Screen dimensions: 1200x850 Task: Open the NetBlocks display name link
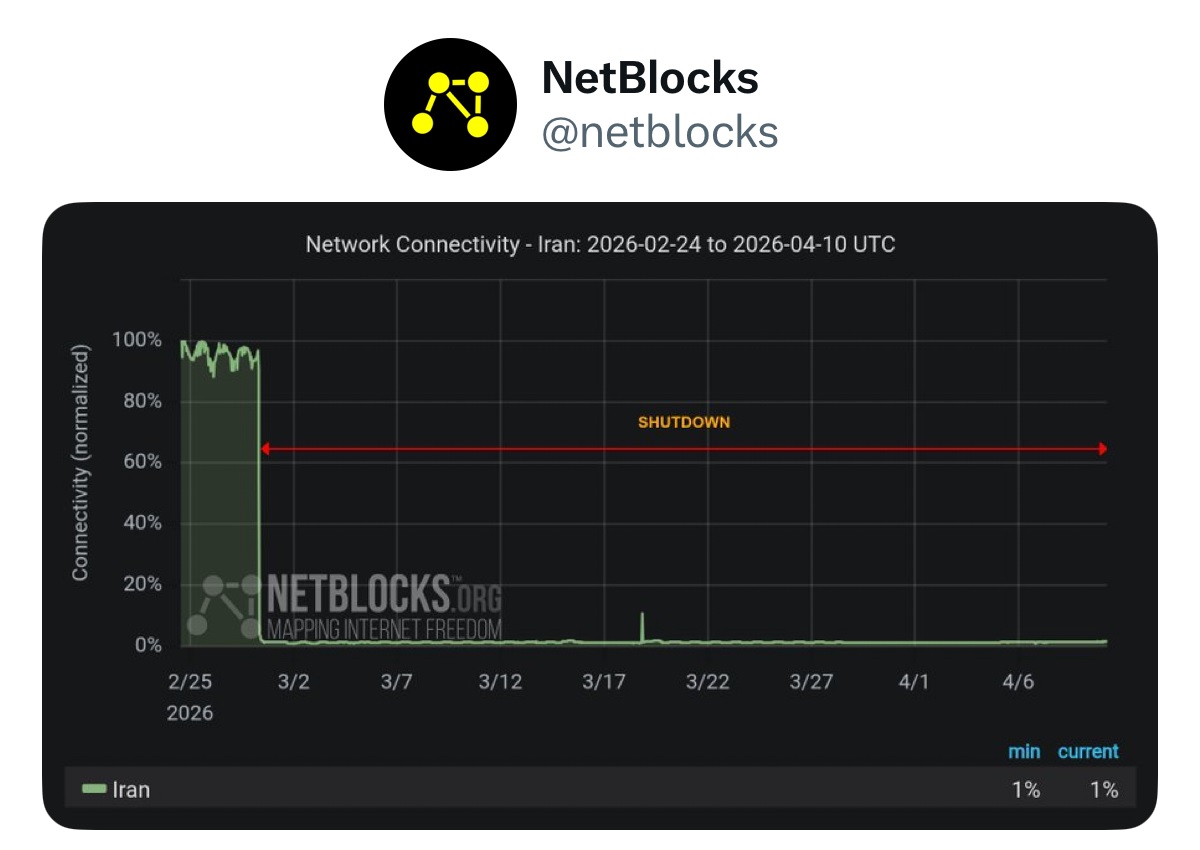tap(650, 78)
